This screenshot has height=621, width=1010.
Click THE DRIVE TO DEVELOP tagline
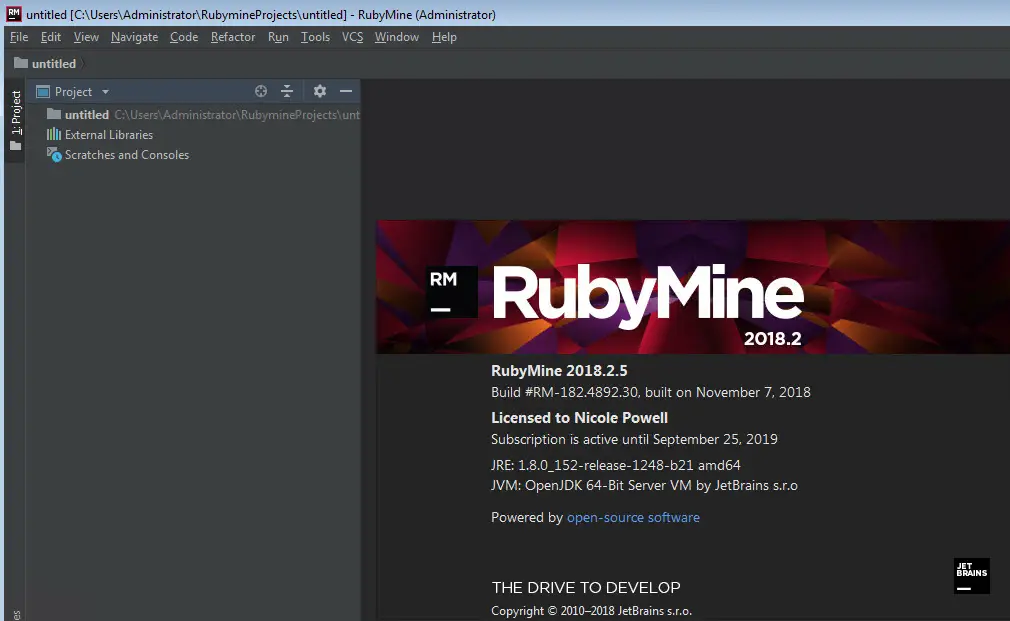click(x=586, y=588)
